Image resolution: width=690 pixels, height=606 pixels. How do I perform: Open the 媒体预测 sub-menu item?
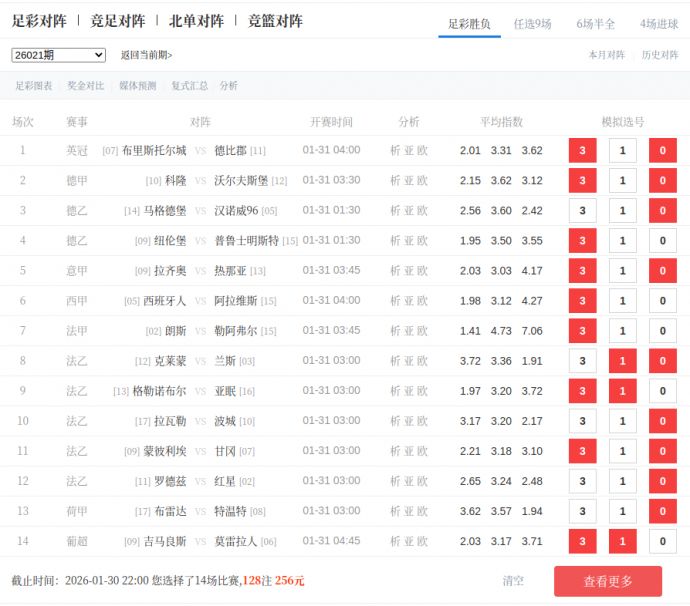(x=138, y=86)
